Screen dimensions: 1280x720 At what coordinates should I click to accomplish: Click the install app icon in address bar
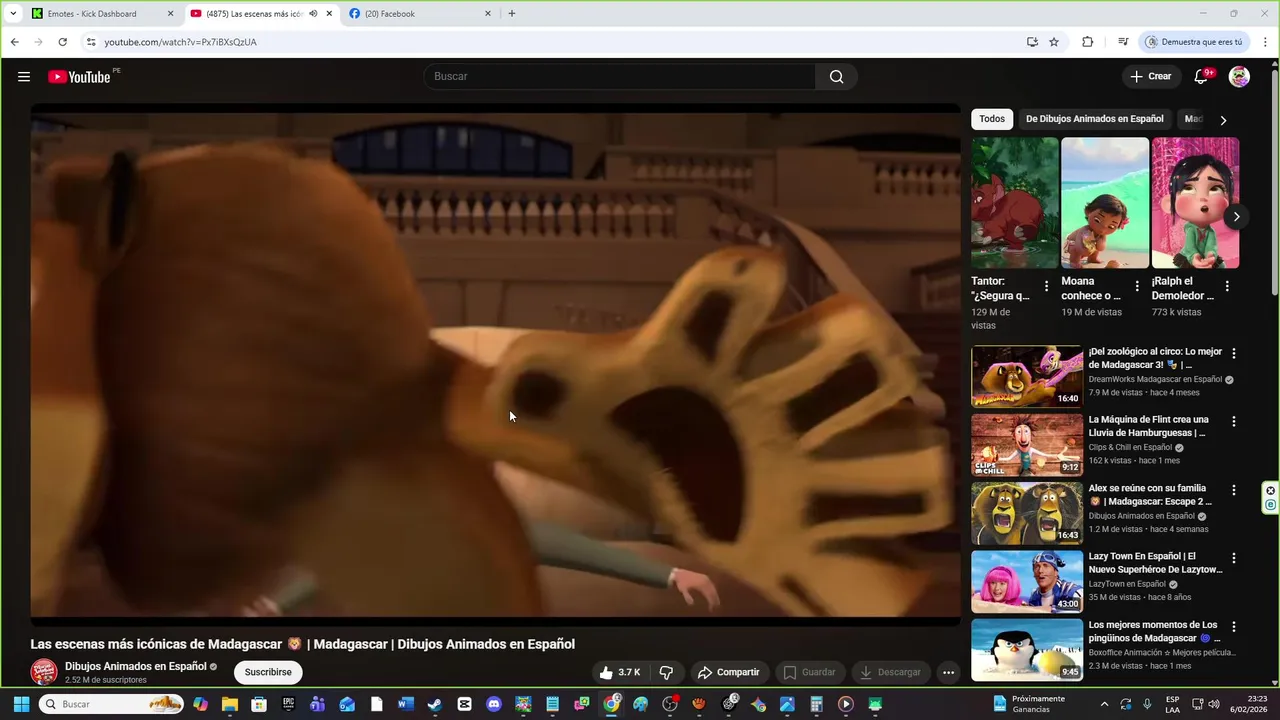[x=1032, y=42]
